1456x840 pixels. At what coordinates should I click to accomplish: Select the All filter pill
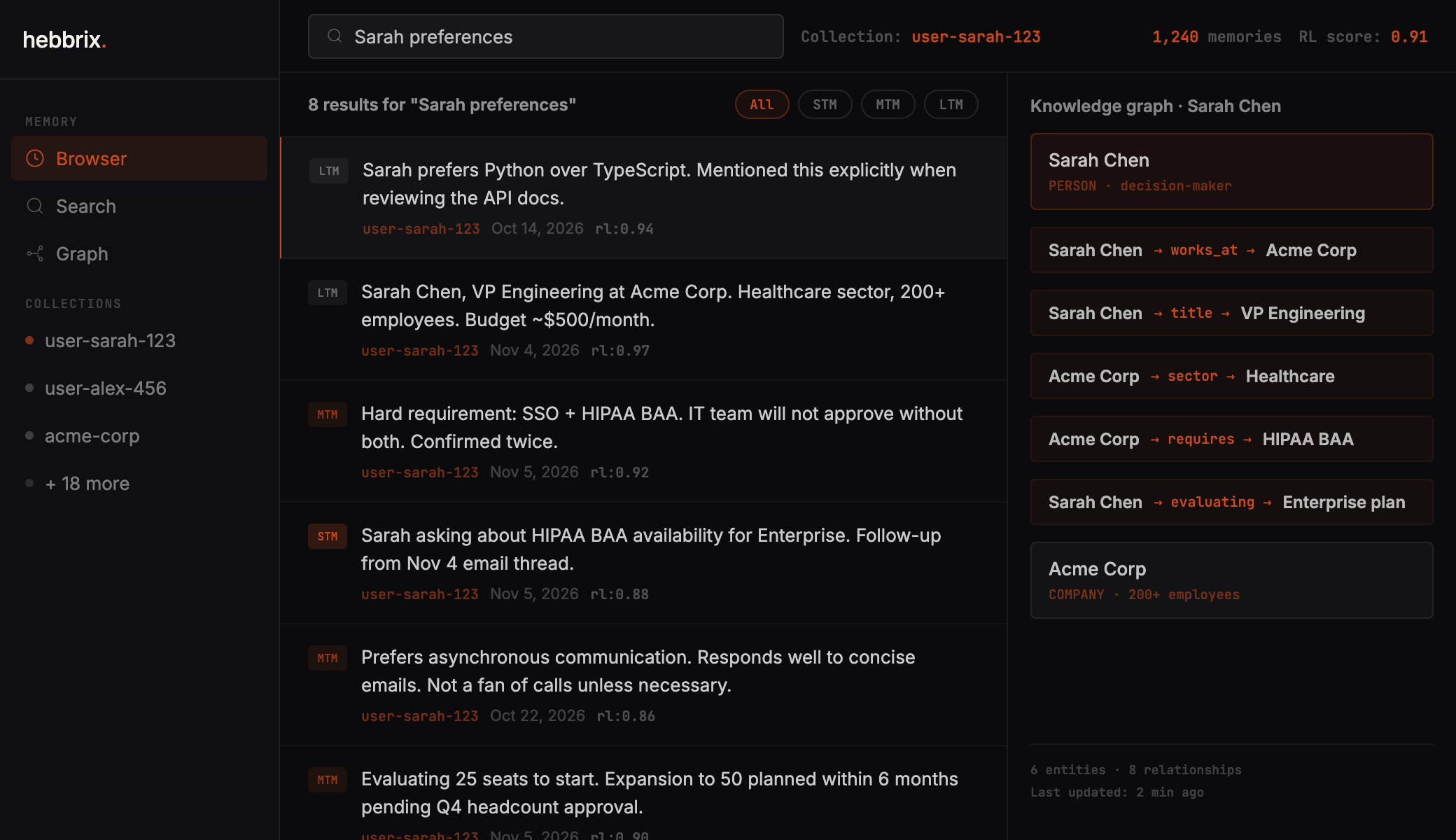(x=762, y=104)
